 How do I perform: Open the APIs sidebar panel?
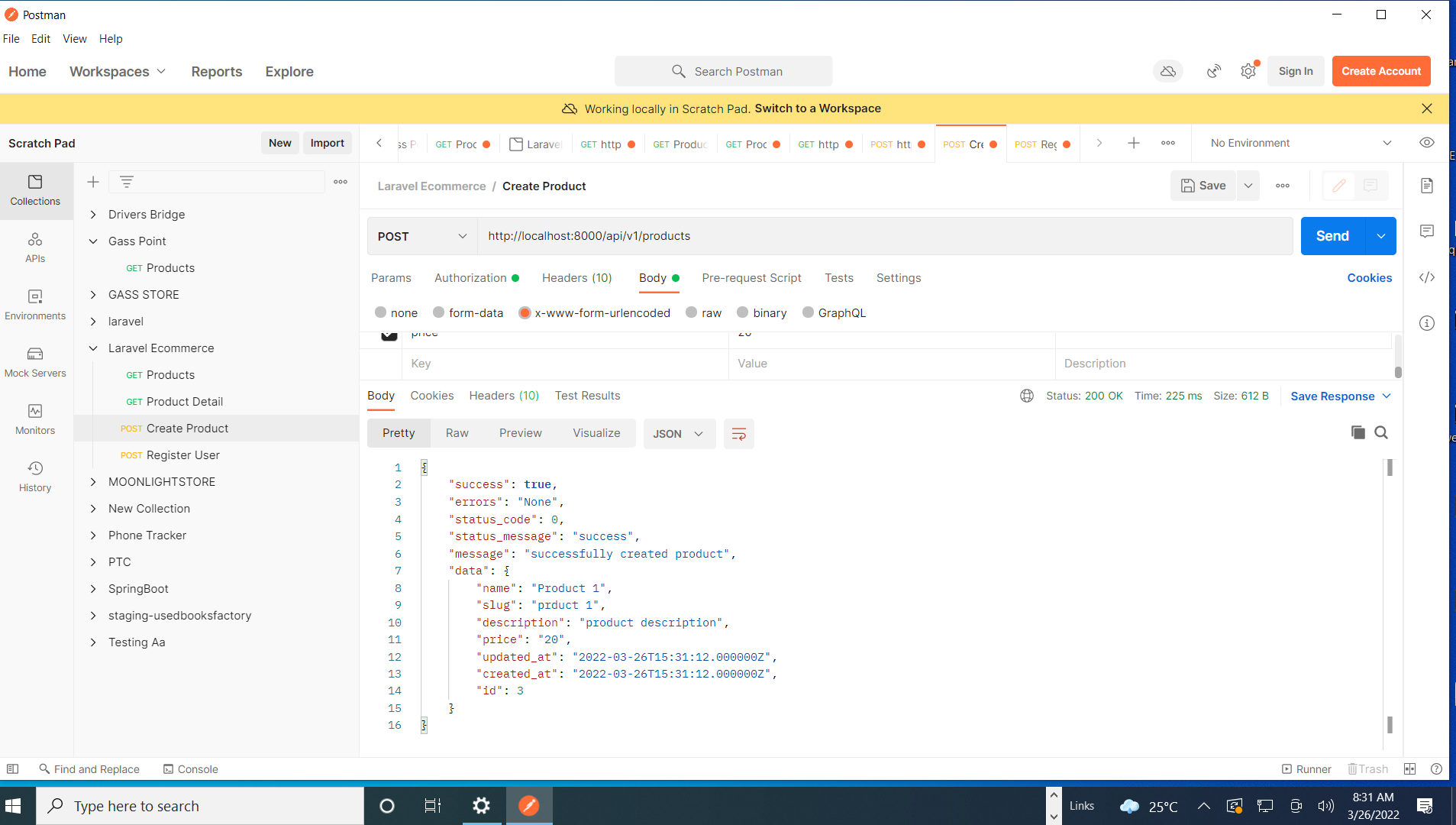[35, 247]
